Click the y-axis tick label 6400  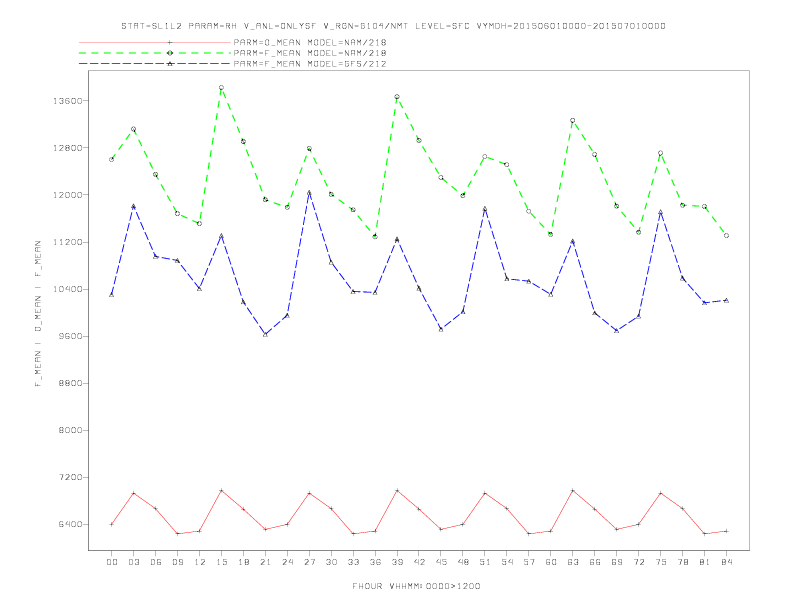pos(71,525)
